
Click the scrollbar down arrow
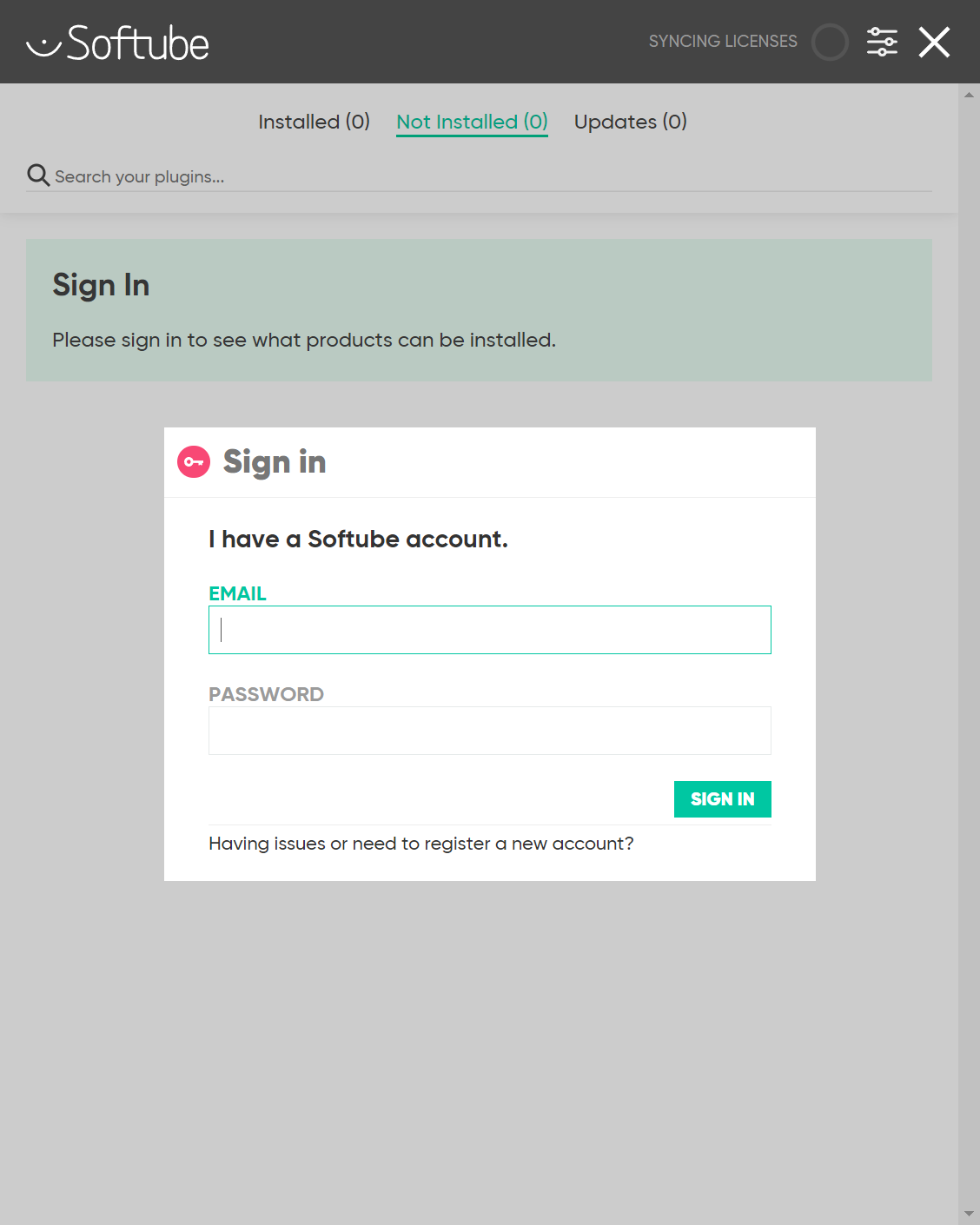(969, 1214)
